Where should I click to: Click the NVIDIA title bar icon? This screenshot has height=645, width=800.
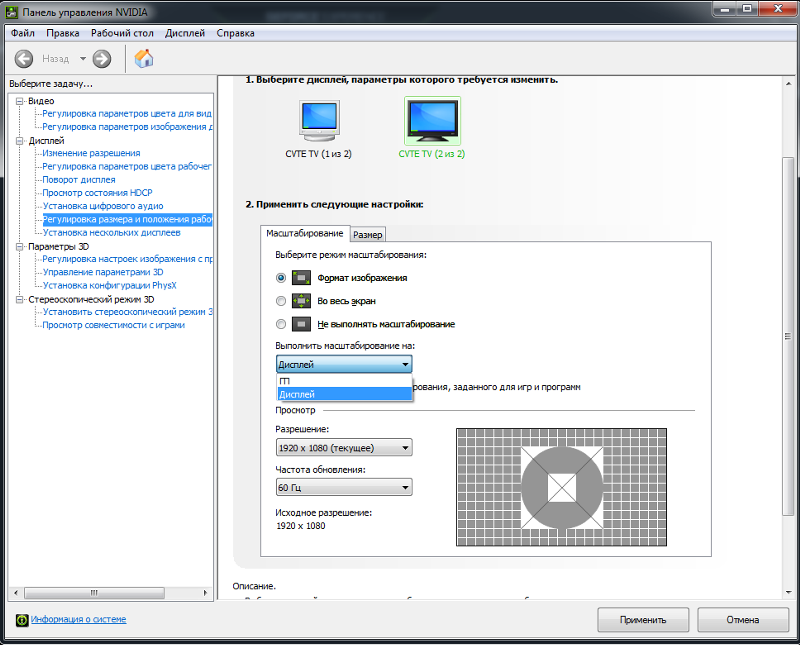click(x=11, y=12)
